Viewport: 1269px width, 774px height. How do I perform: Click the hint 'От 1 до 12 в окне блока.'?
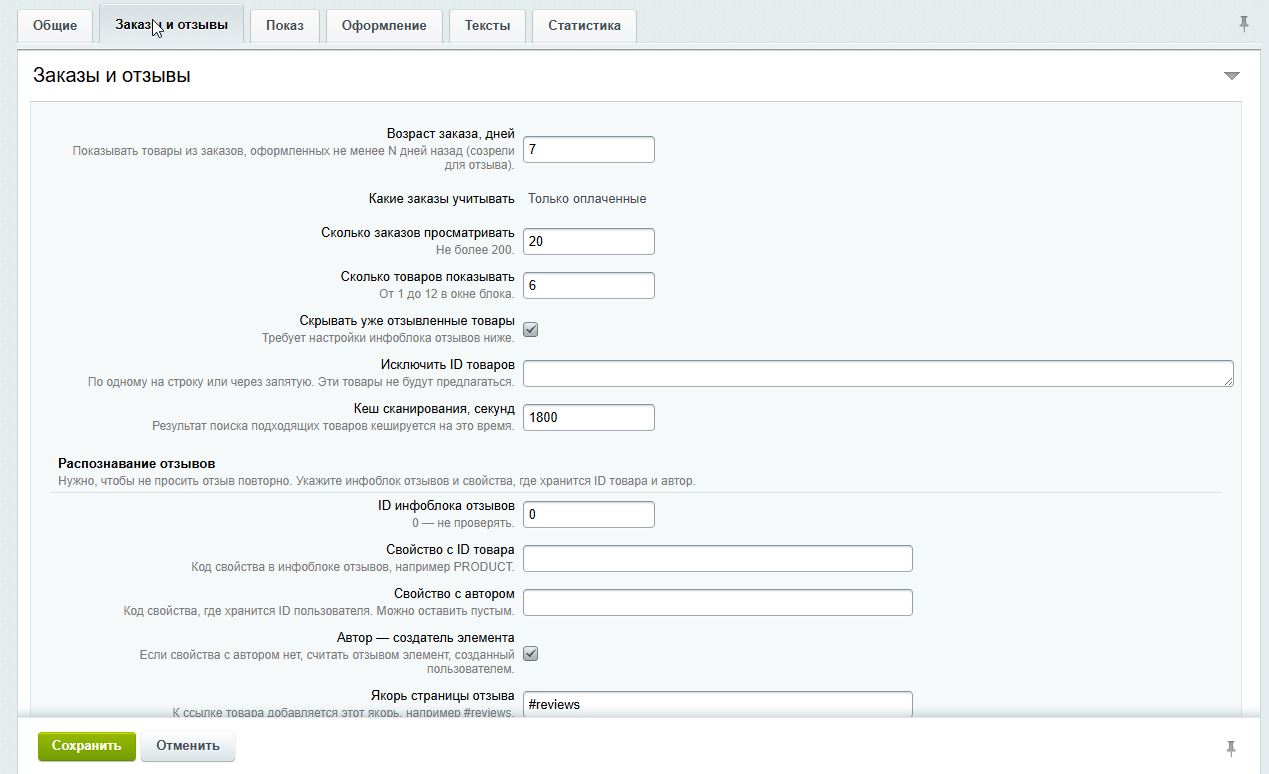447,293
